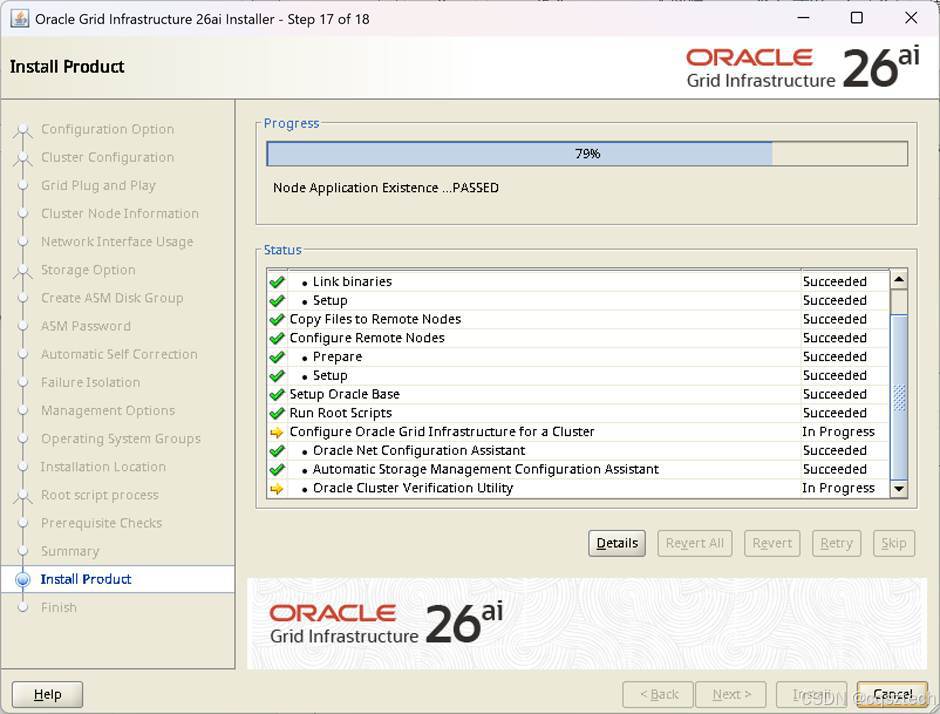
Task: Select Network Interface Usage step
Action: 117,242
